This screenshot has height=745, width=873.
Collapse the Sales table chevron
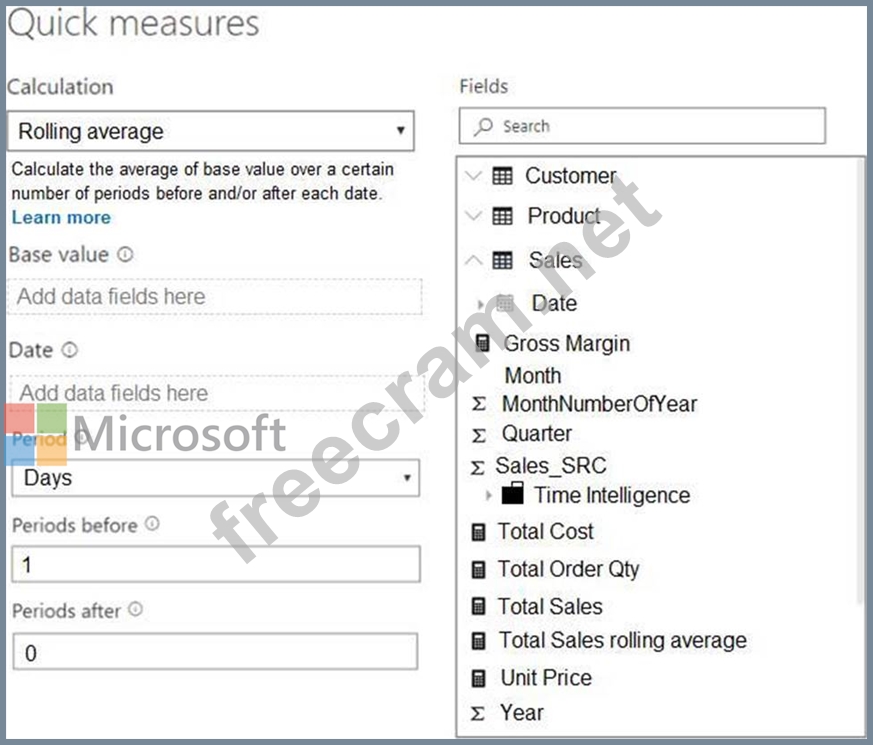474,260
